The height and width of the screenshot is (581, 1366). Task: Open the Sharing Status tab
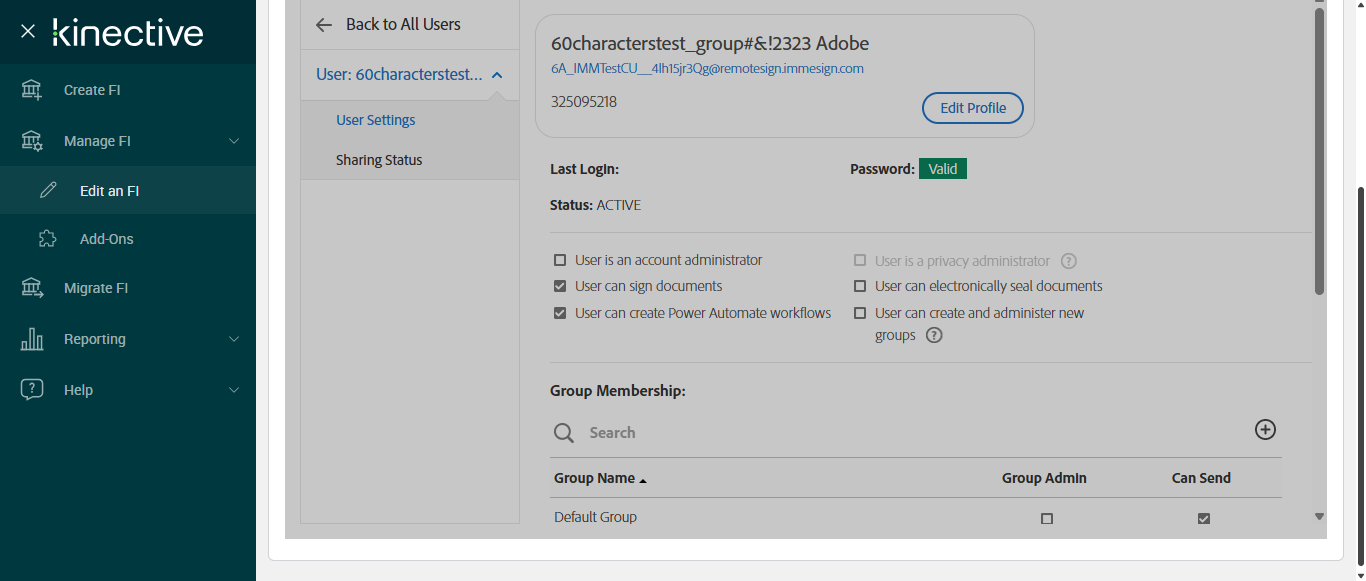click(379, 160)
